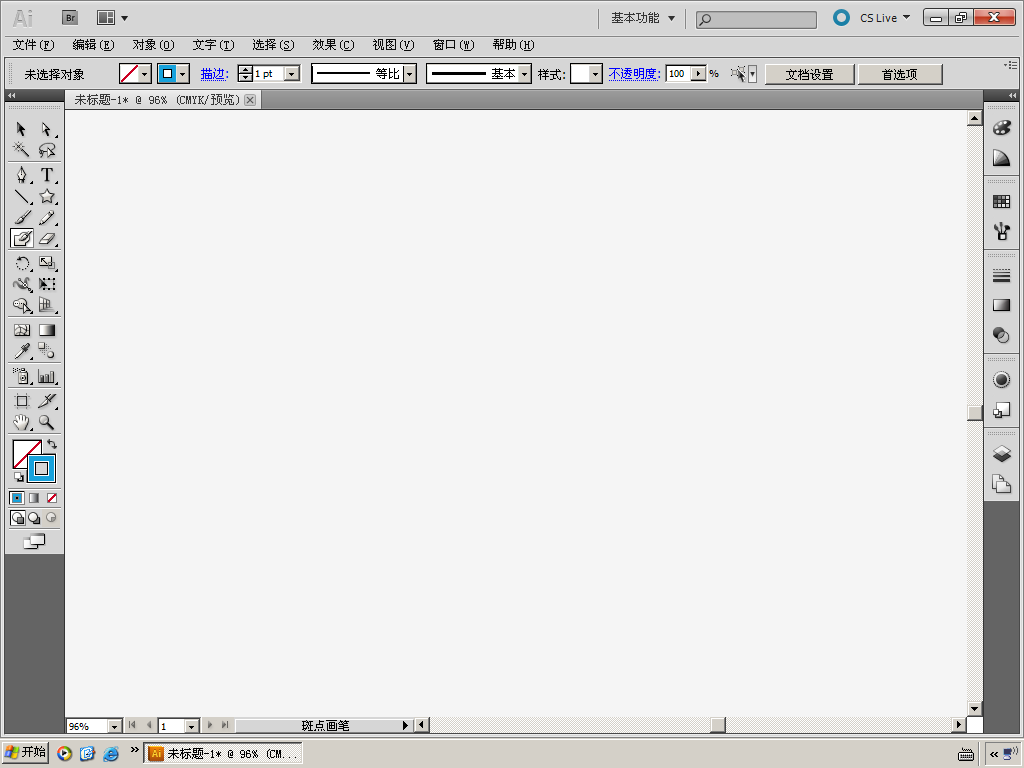
Task: Select the Selection (black arrow) tool
Action: [x=22, y=129]
